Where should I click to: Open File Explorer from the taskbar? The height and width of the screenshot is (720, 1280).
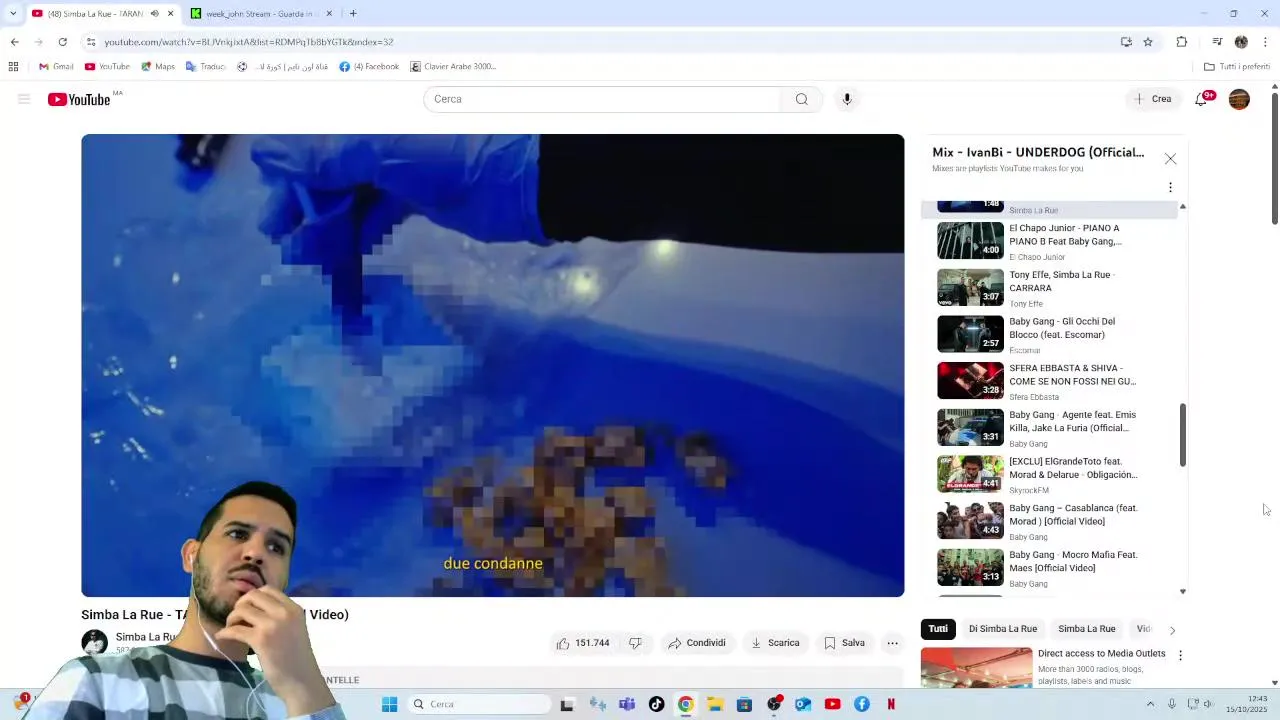715,704
